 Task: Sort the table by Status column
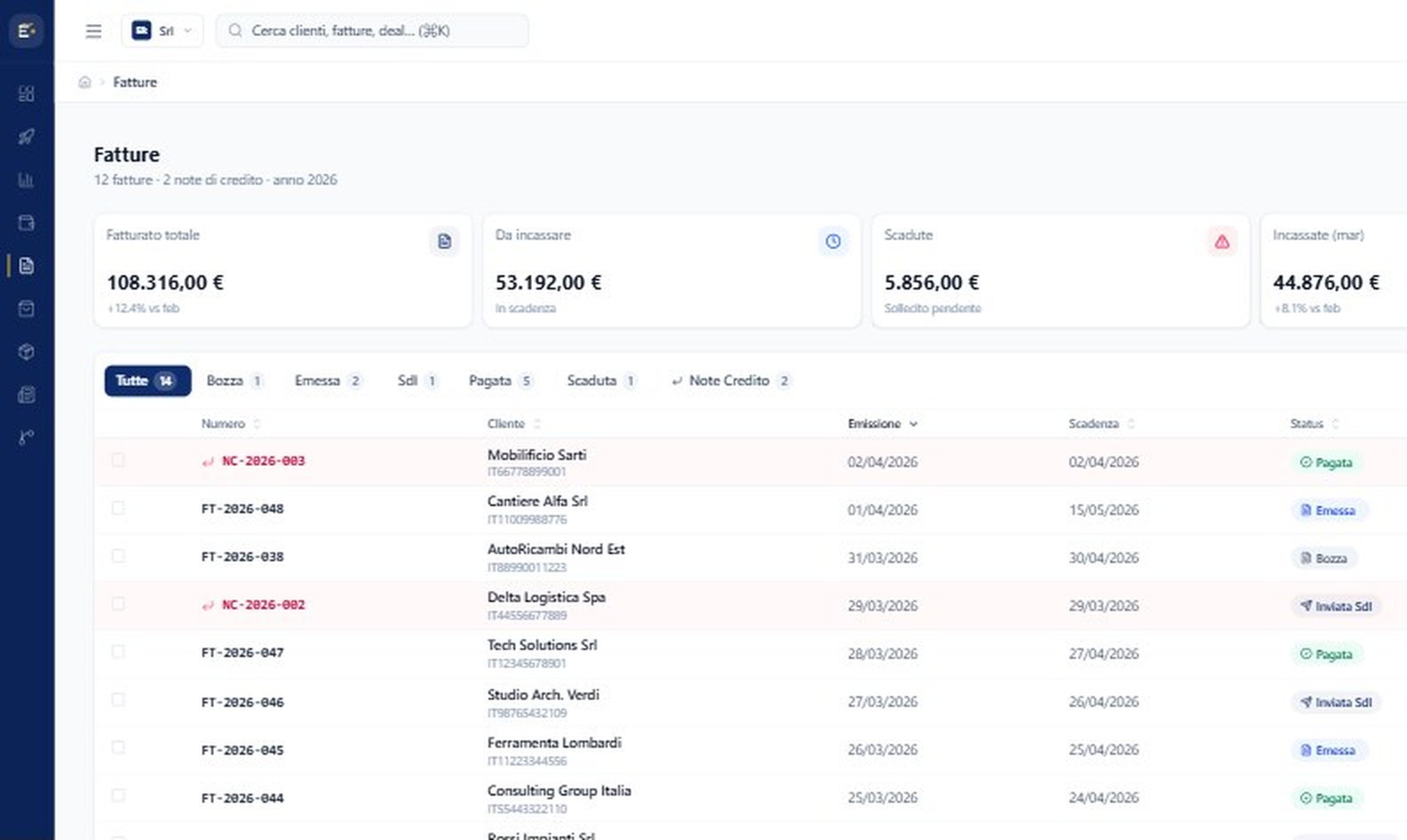1314,424
